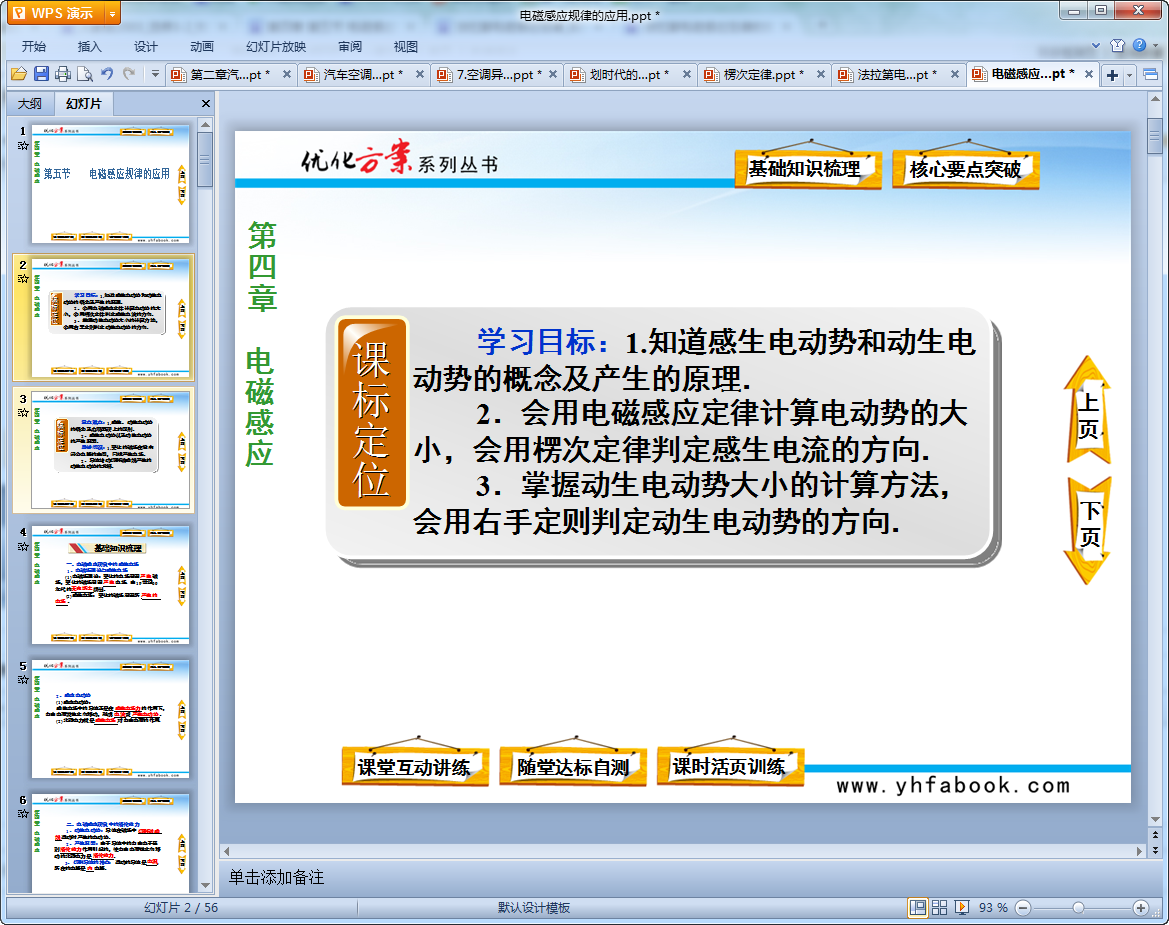The width and height of the screenshot is (1169, 925).
Task: Close the 划时代的...pt document tab
Action: pyautogui.click(x=687, y=75)
